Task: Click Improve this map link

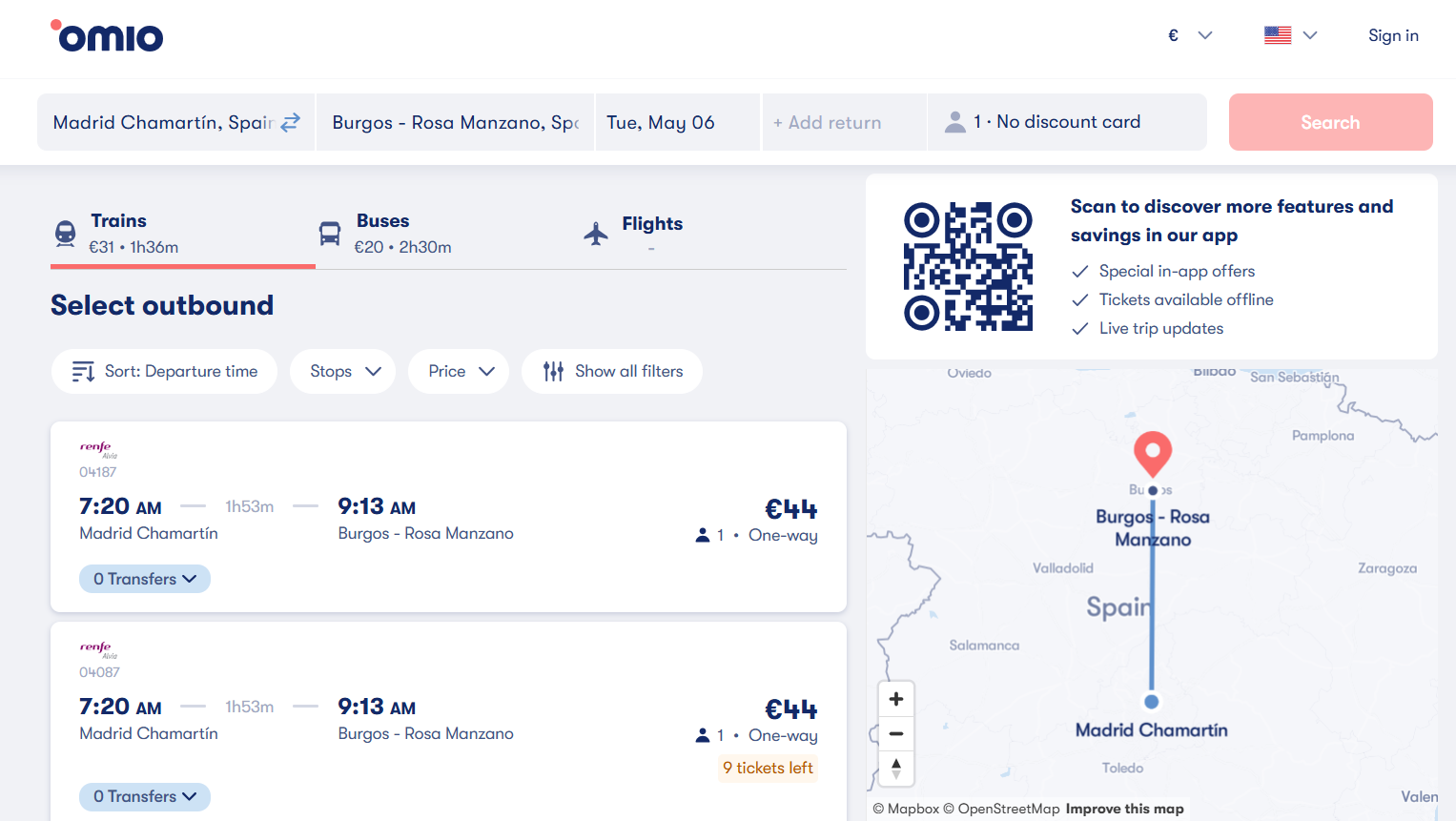Action: (x=1125, y=809)
